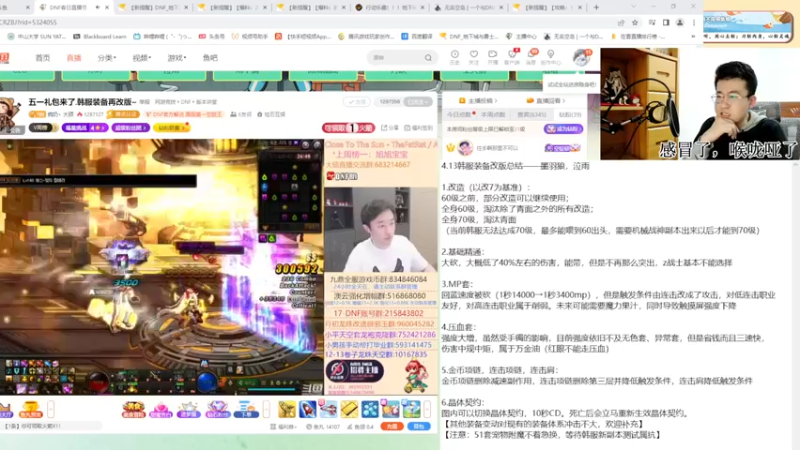Switch to the 钻粉 tab
Screen dimensions: 800x450
point(569,115)
